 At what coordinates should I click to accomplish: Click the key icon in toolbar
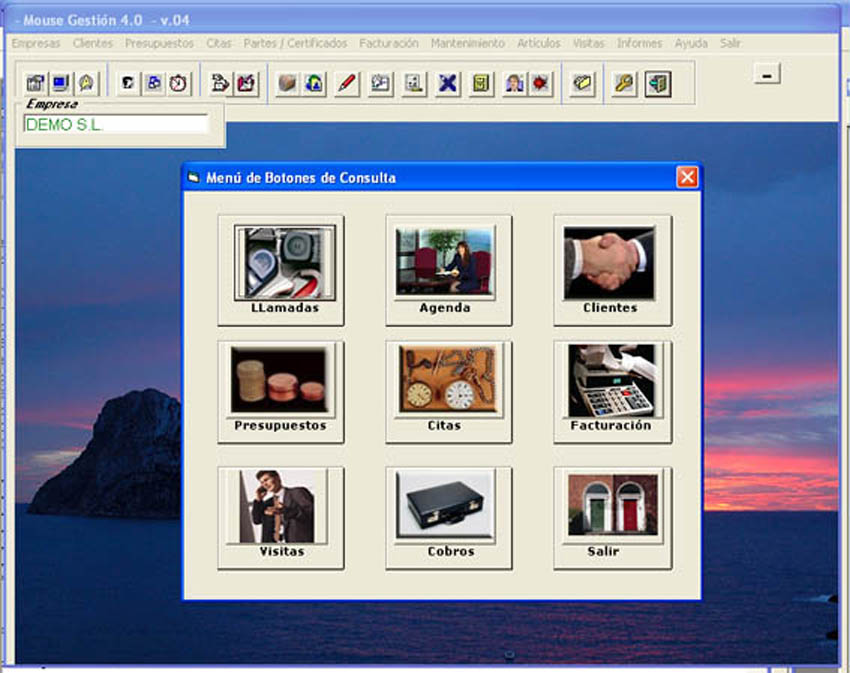[623, 84]
